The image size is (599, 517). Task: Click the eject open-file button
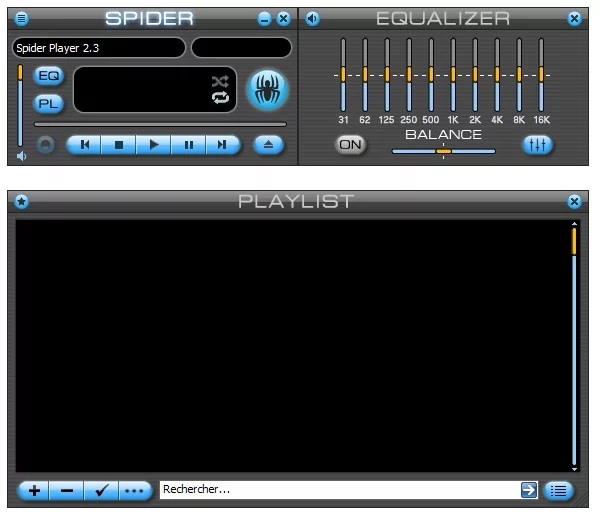tap(268, 145)
